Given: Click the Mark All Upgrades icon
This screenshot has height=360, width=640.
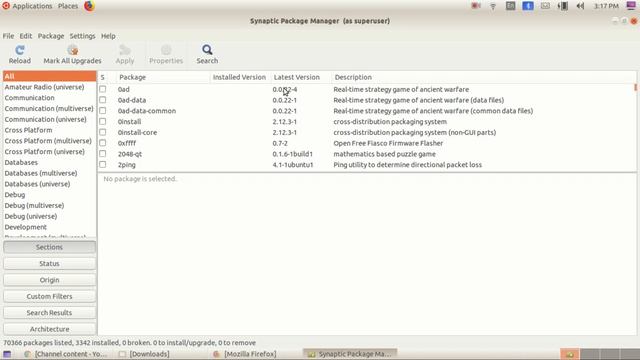Looking at the screenshot, I should (x=73, y=50).
